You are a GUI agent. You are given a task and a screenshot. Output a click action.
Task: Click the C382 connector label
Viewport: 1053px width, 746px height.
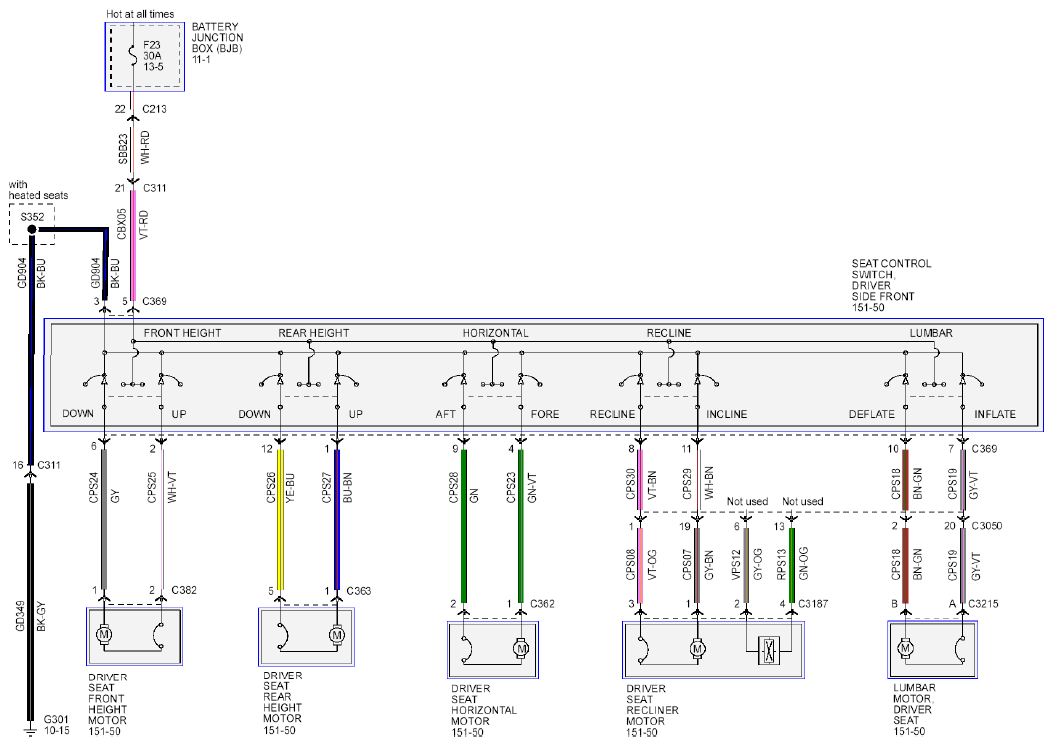(x=184, y=590)
